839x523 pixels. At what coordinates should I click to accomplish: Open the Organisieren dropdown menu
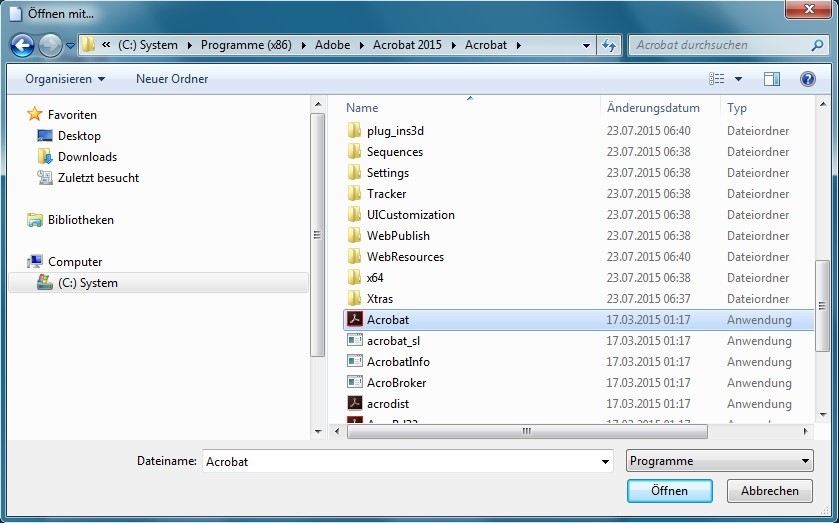pyautogui.click(x=65, y=79)
